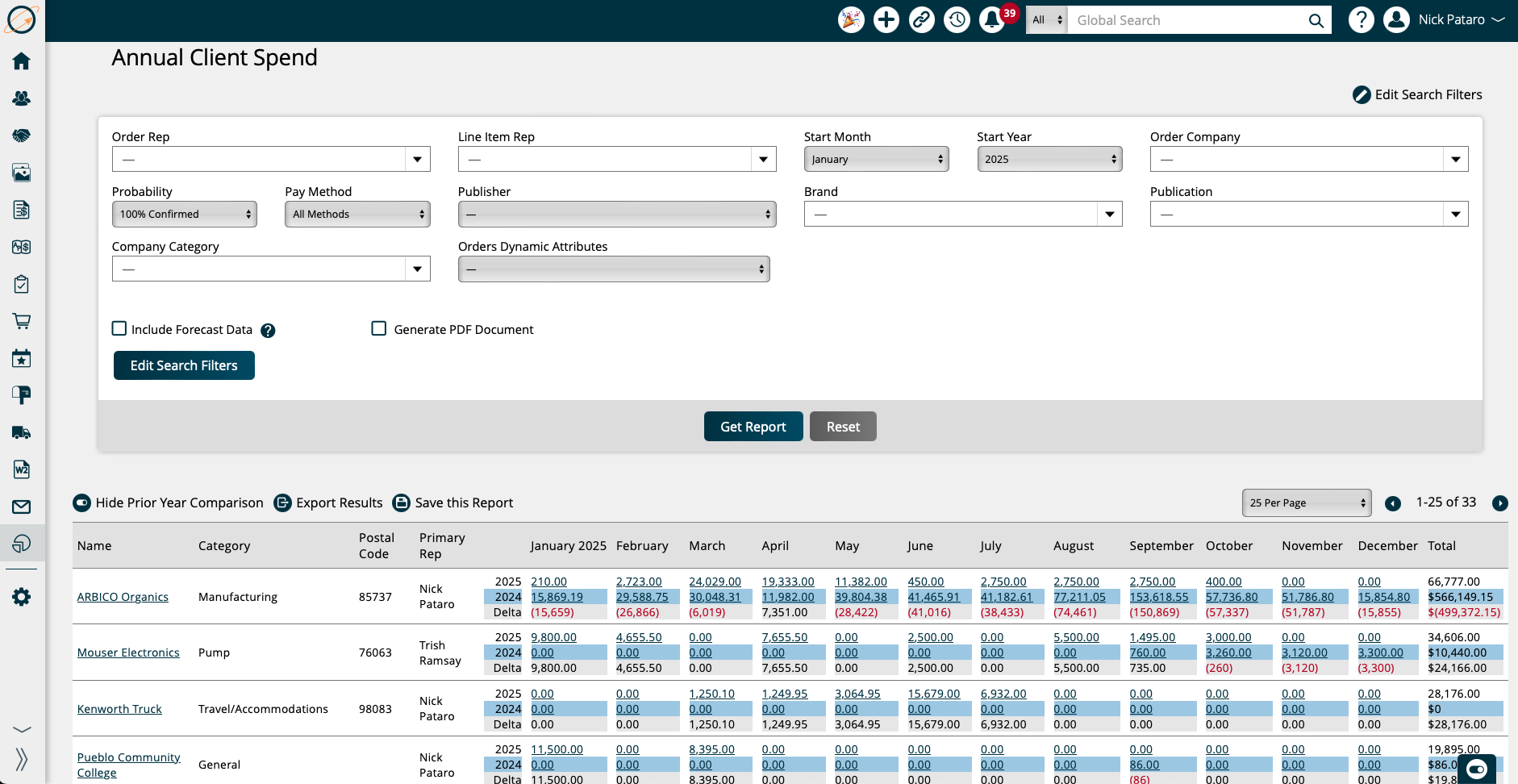This screenshot has height=784, width=1518.
Task: Open the help question mark icon
Action: pos(1362,20)
